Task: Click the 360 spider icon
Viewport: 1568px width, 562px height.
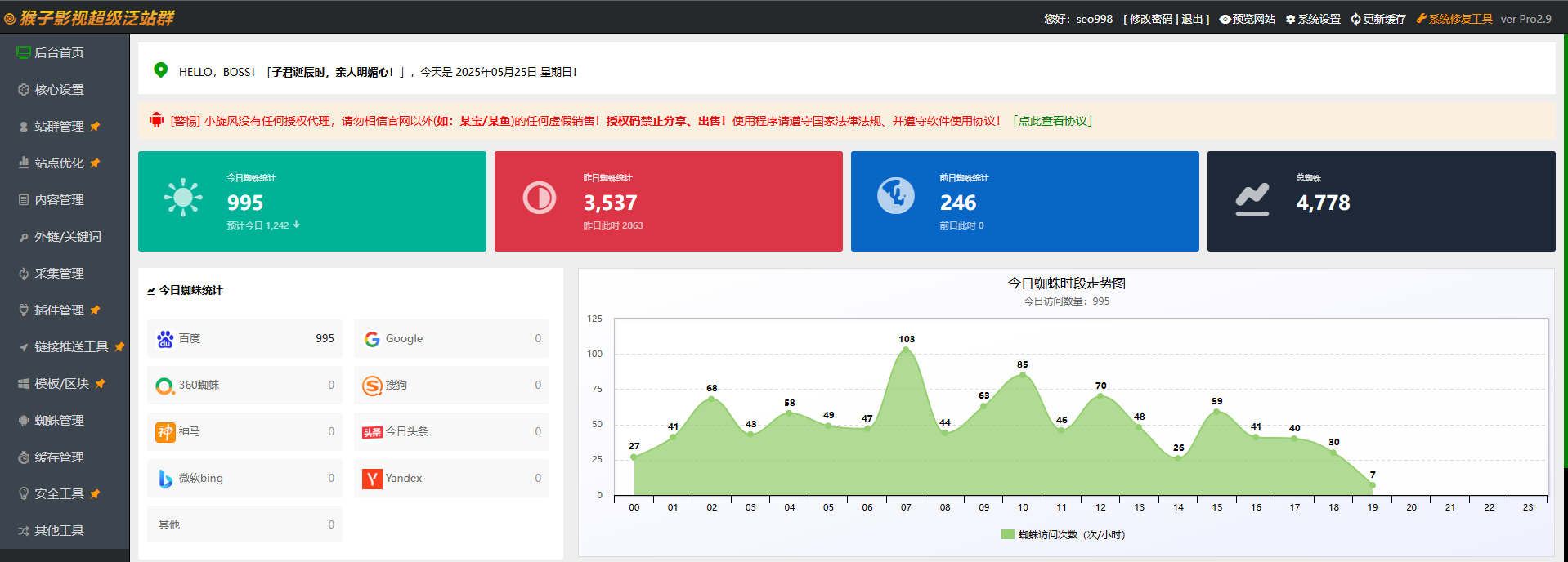Action: point(165,386)
